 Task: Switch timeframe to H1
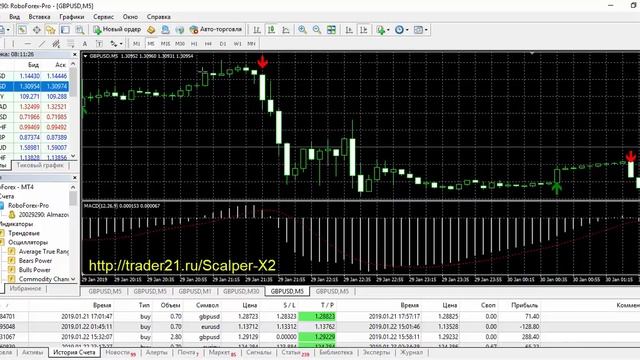(x=194, y=44)
